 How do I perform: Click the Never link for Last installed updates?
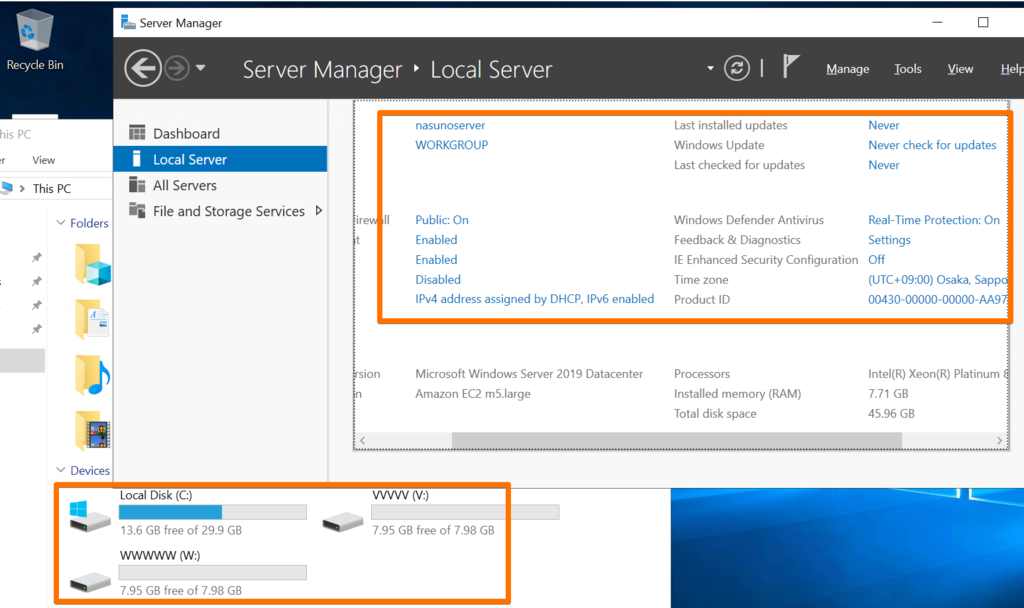point(884,125)
